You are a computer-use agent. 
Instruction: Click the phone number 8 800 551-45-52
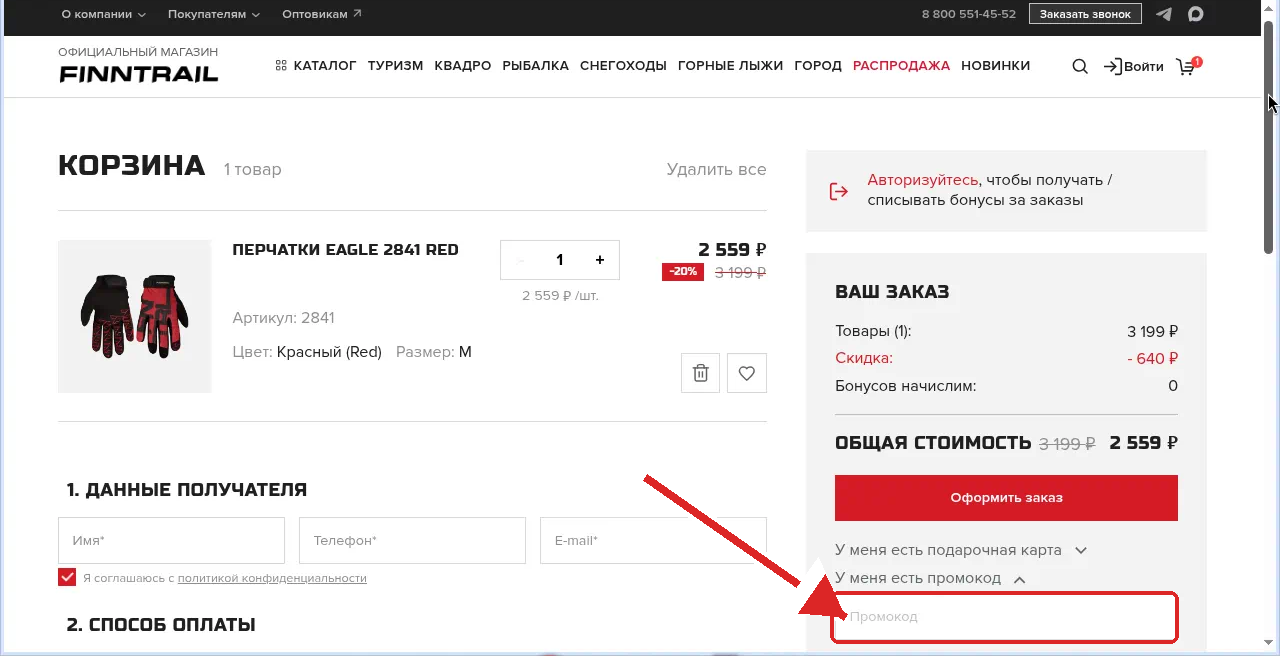coord(969,14)
